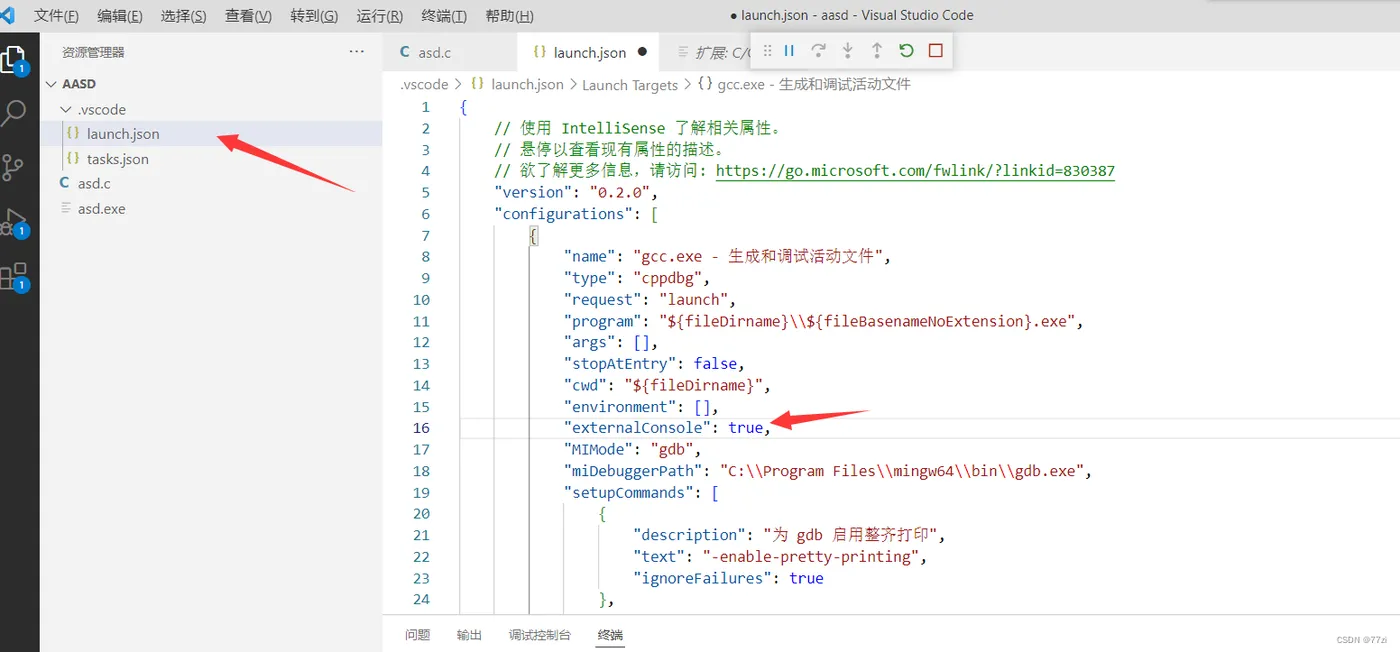Click the "-enable-pretty-printing" text value
Image resolution: width=1400 pixels, height=652 pixels.
tap(810, 557)
